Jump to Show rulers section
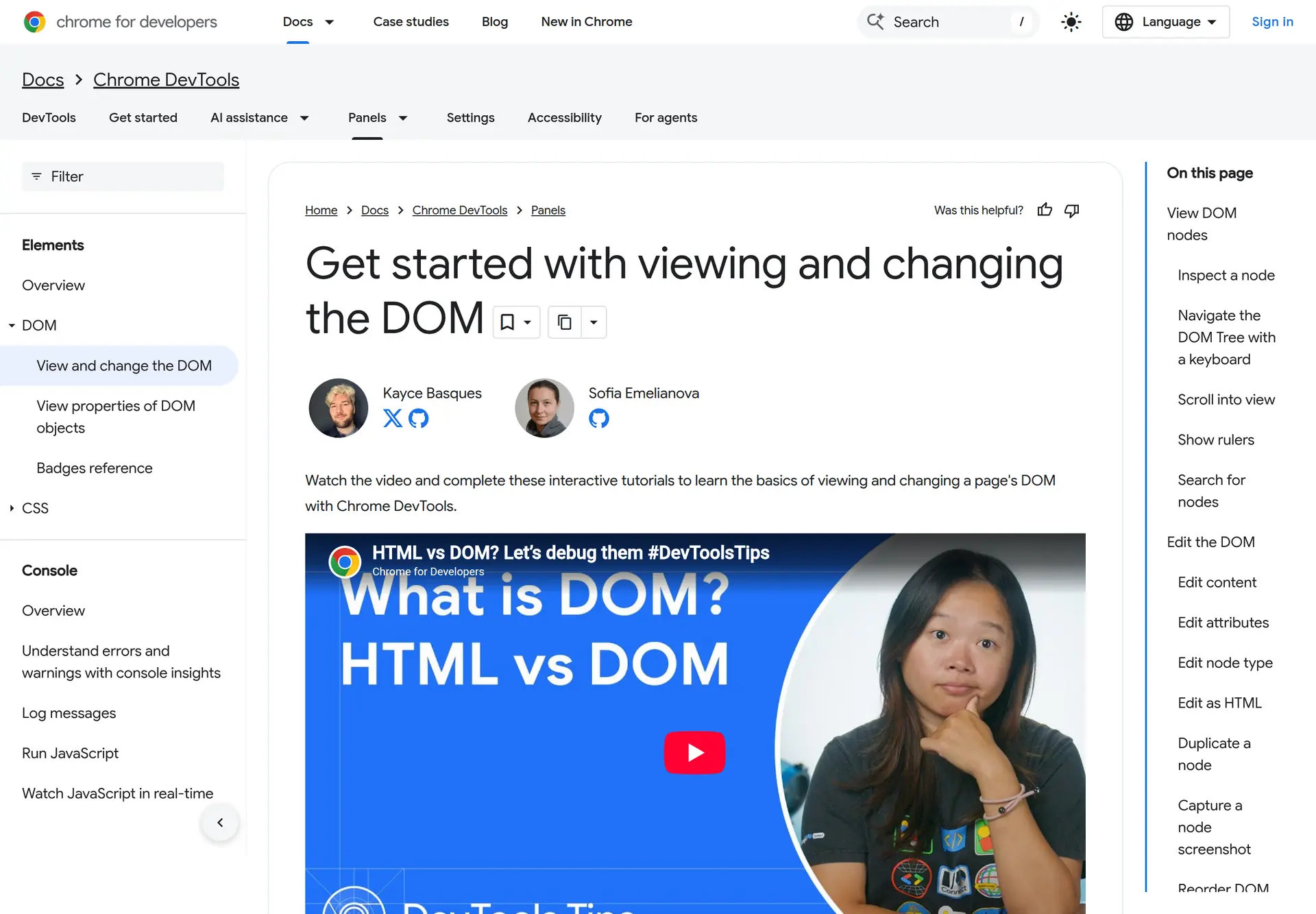 click(1216, 440)
